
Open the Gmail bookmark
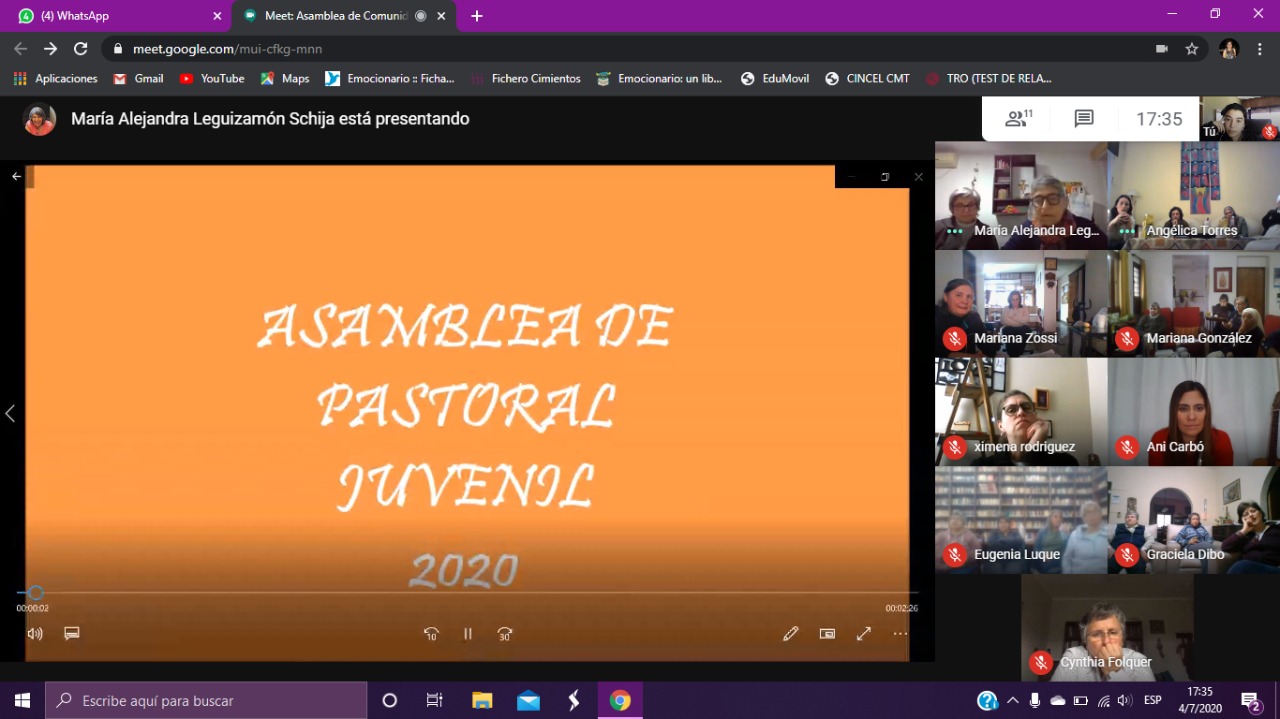(138, 78)
